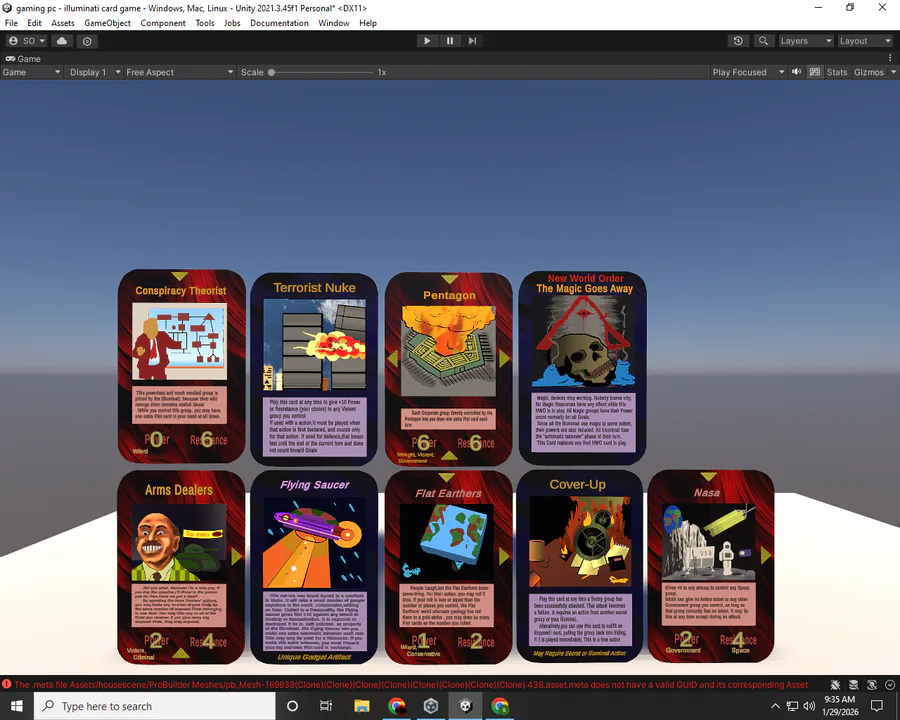This screenshot has height=720, width=900.
Task: Click the Flying Saucer card
Action: [x=314, y=567]
